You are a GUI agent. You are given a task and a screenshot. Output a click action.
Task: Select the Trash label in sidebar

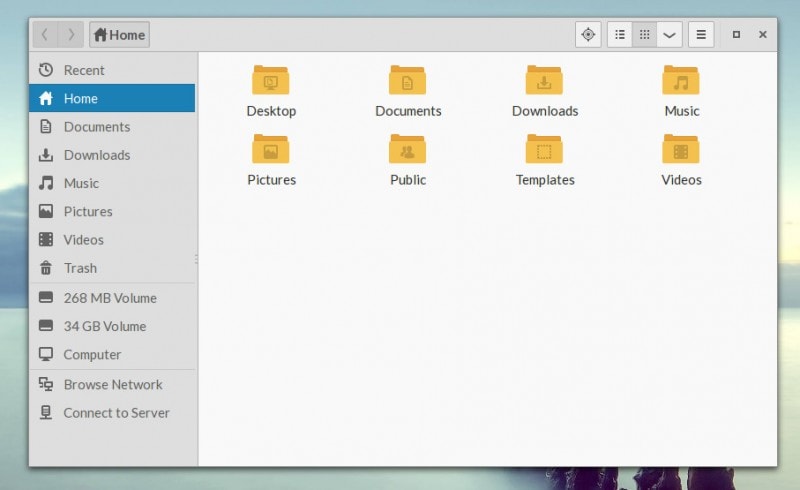point(80,268)
